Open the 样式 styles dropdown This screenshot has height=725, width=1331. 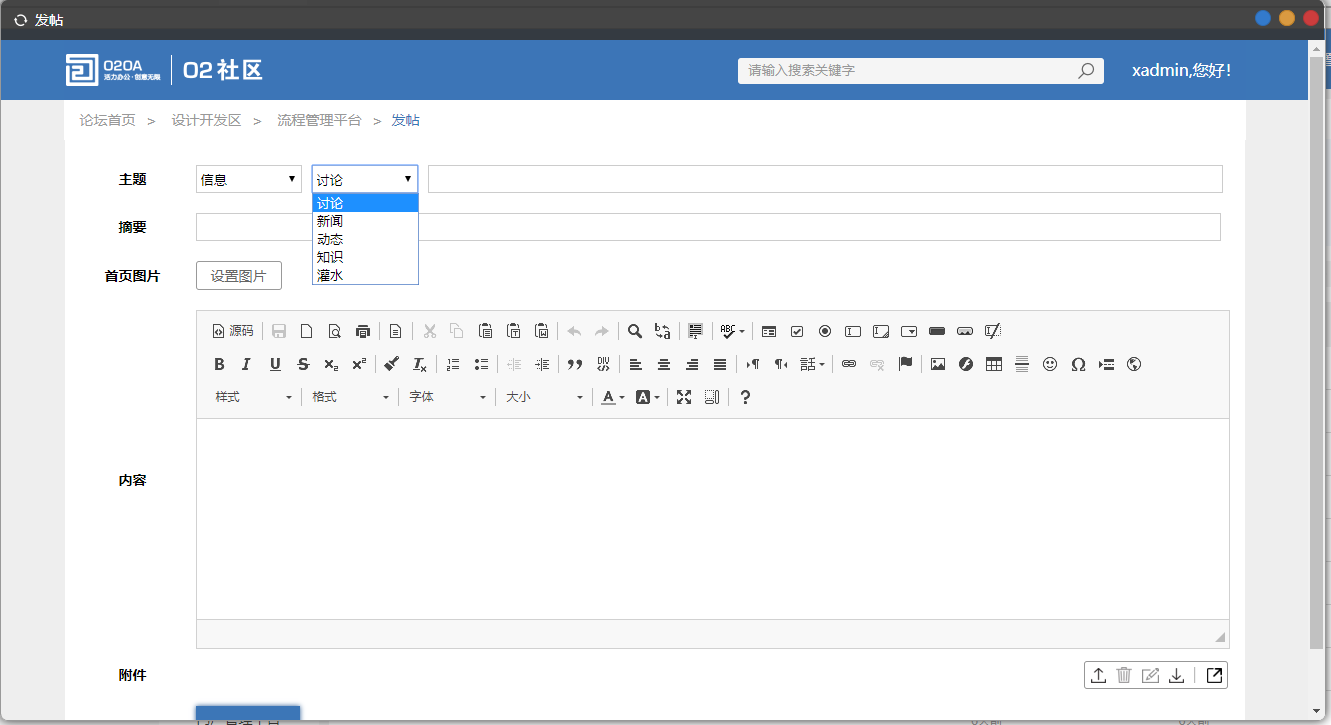pyautogui.click(x=254, y=397)
